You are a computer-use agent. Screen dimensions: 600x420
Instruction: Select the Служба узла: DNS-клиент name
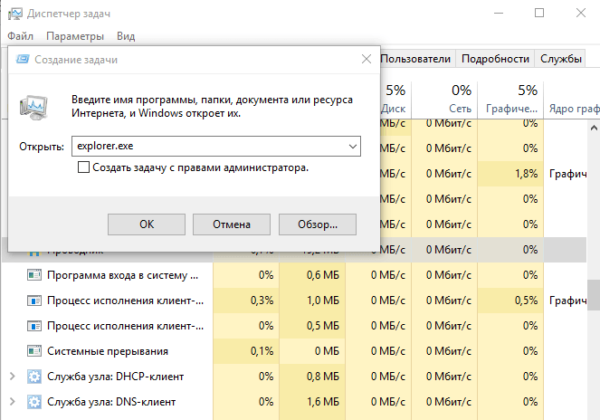click(111, 402)
